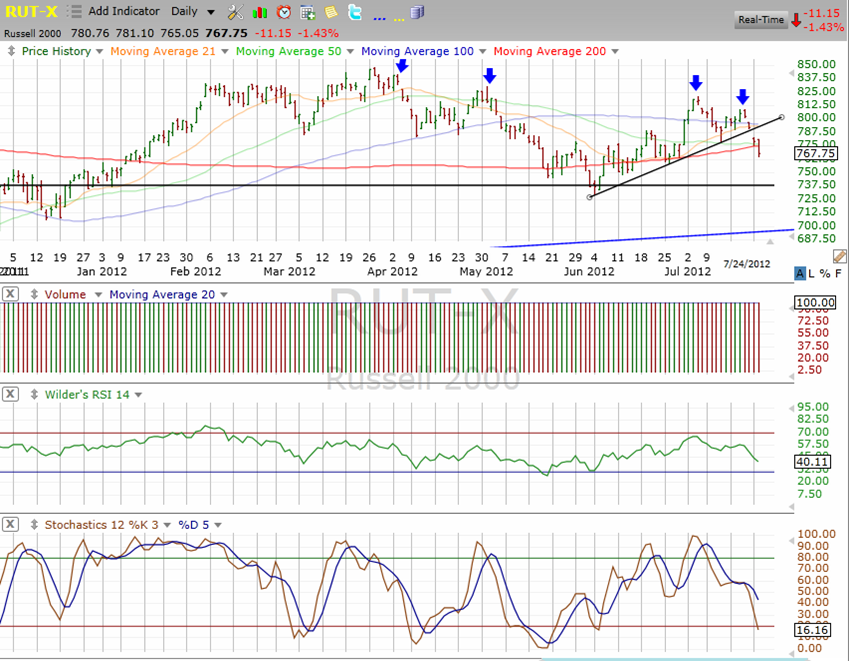
Task: Click the RUT-X ticker symbol
Action: coord(31,11)
